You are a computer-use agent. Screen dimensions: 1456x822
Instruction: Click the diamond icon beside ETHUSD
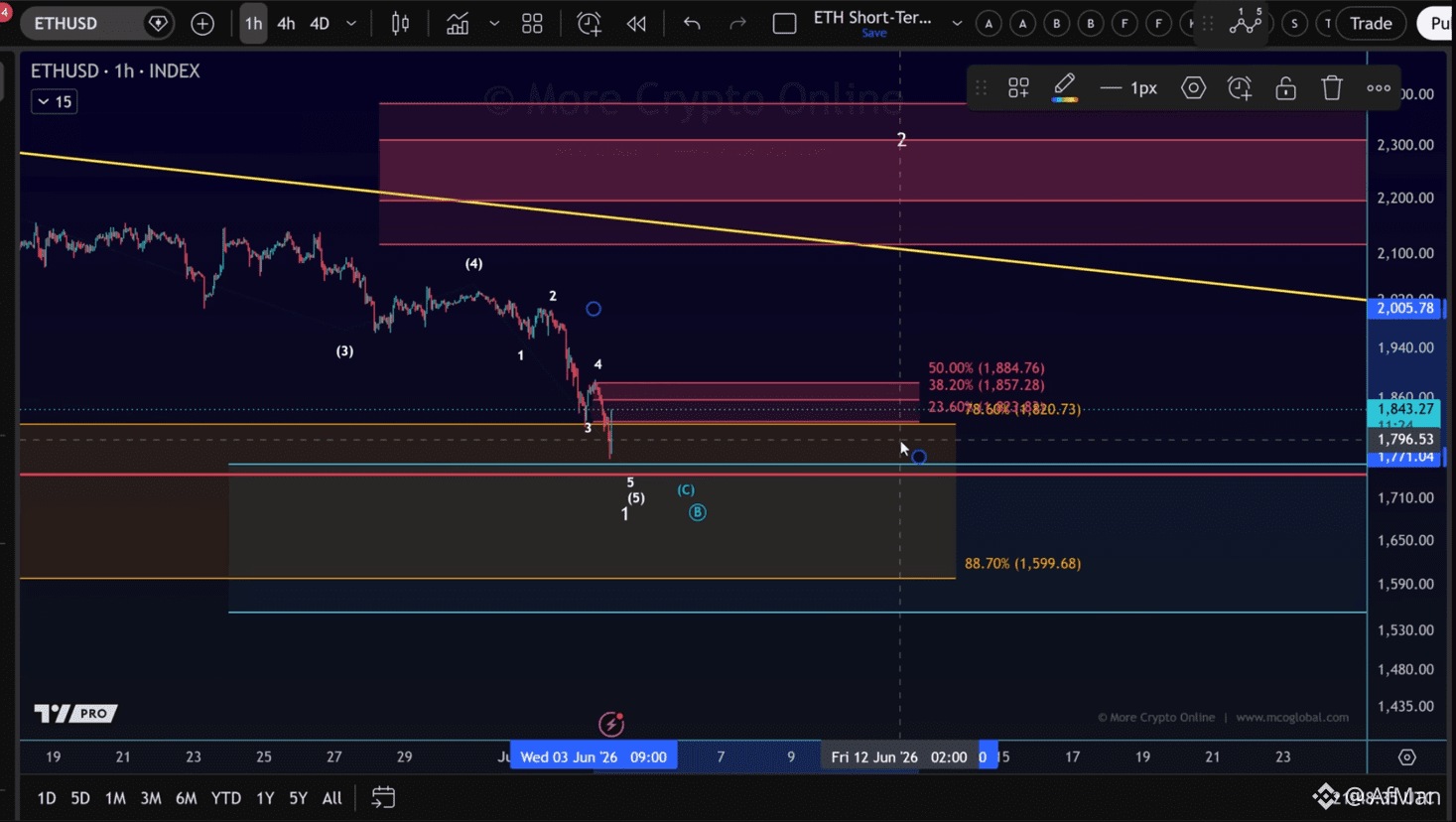coord(158,23)
